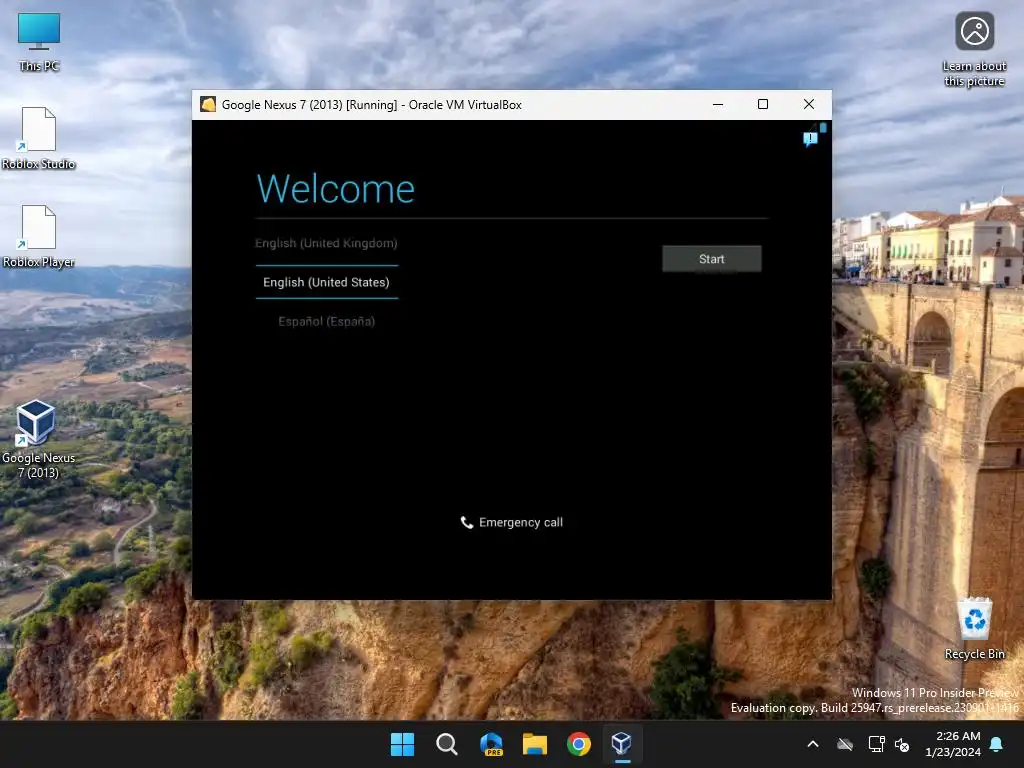Select English (United States) language
Image resolution: width=1024 pixels, height=768 pixels.
[x=327, y=282]
